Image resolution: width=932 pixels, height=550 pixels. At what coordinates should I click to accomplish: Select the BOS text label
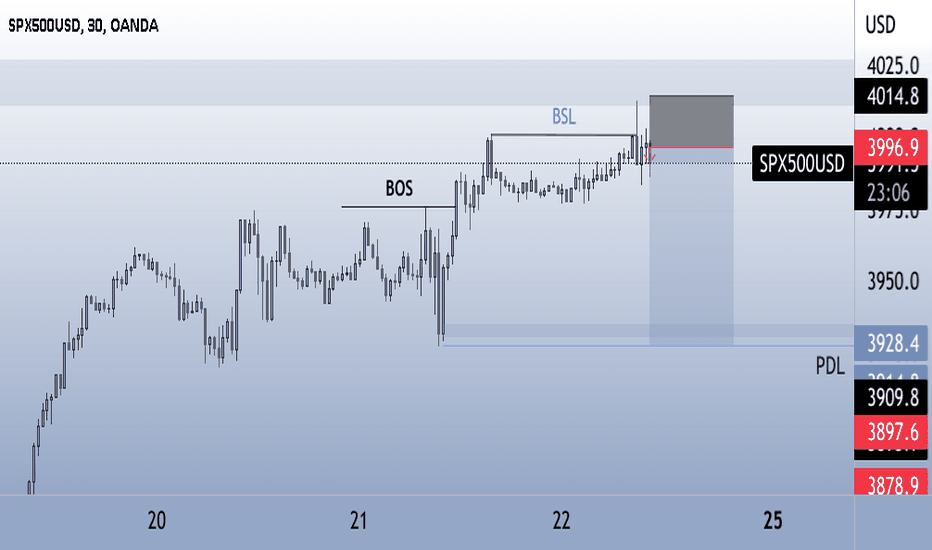399,188
